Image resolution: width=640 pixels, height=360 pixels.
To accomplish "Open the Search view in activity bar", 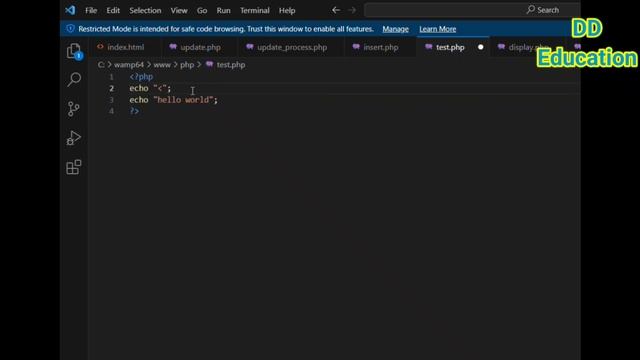I will [74, 79].
